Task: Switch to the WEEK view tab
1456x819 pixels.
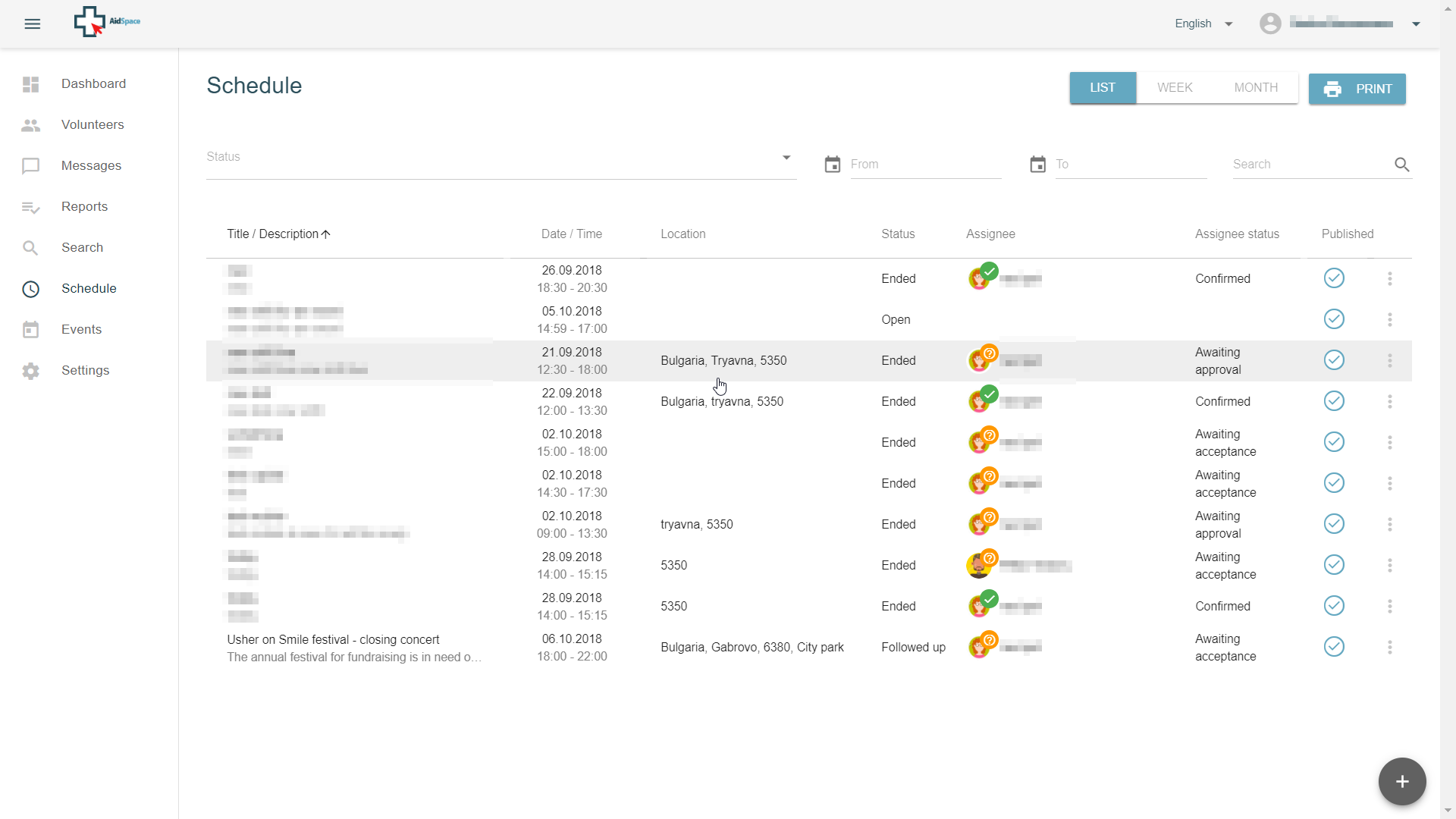Action: [x=1175, y=88]
